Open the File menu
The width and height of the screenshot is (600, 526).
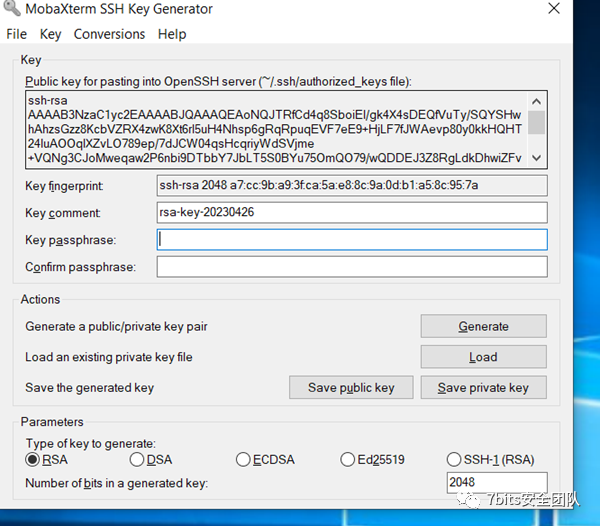(x=16, y=34)
